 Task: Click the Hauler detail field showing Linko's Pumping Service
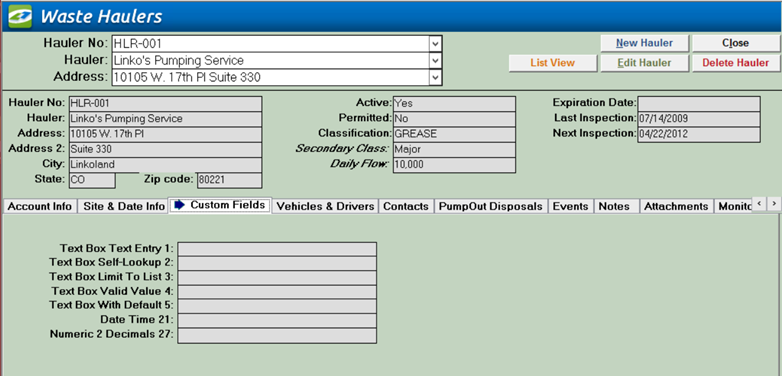click(165, 119)
